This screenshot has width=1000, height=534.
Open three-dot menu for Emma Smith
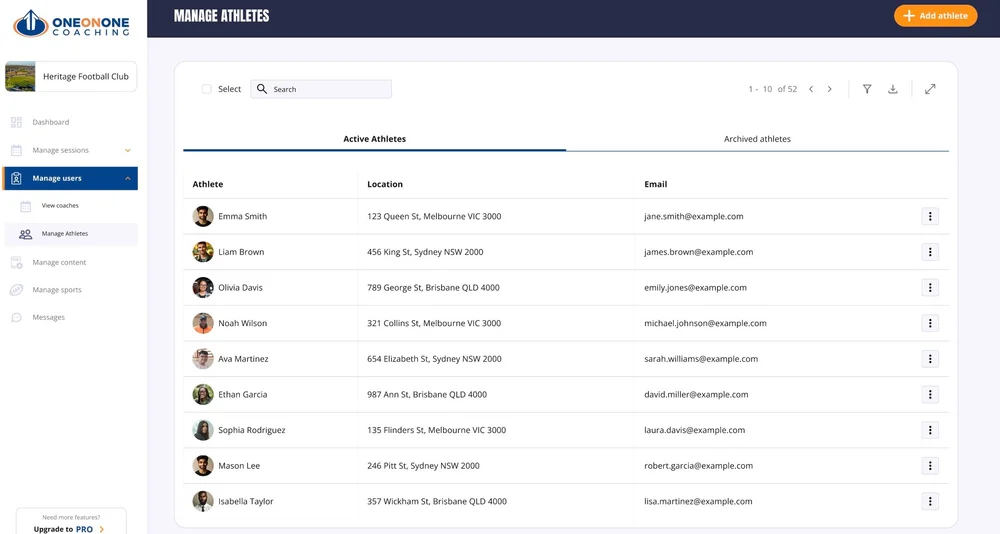click(x=930, y=216)
